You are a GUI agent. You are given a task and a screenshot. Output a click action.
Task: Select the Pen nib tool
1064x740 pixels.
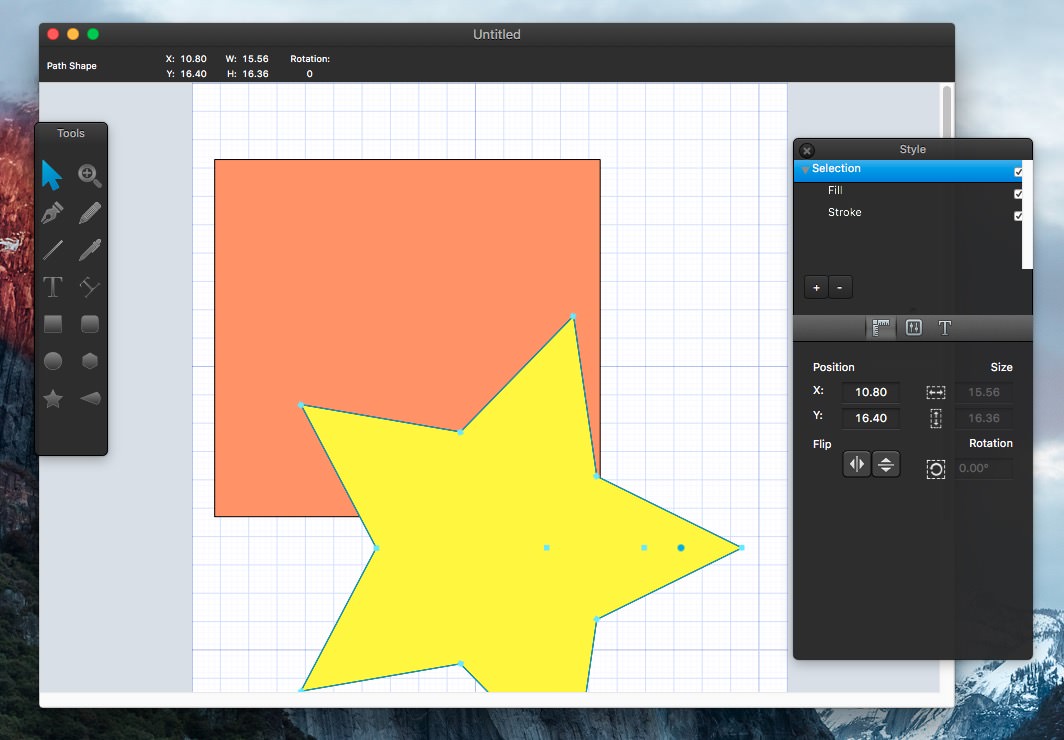(x=53, y=213)
